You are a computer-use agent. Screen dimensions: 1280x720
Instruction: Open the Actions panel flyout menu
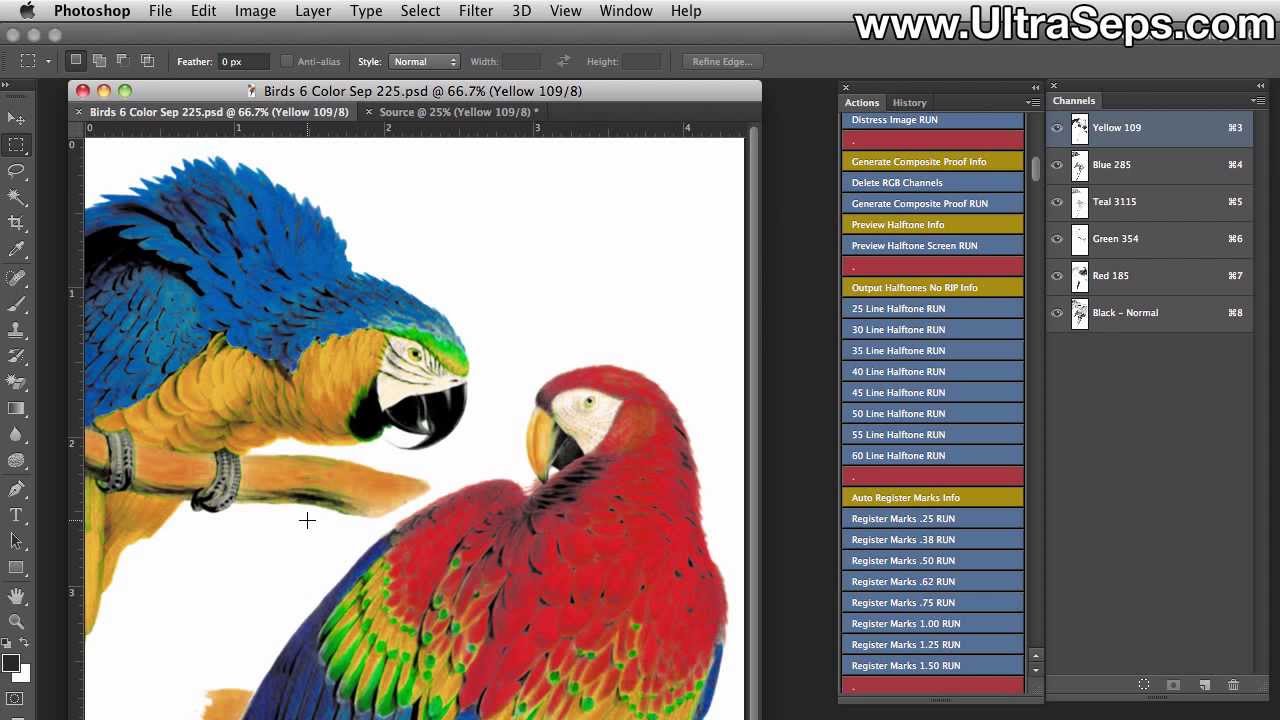pyautogui.click(x=1031, y=102)
